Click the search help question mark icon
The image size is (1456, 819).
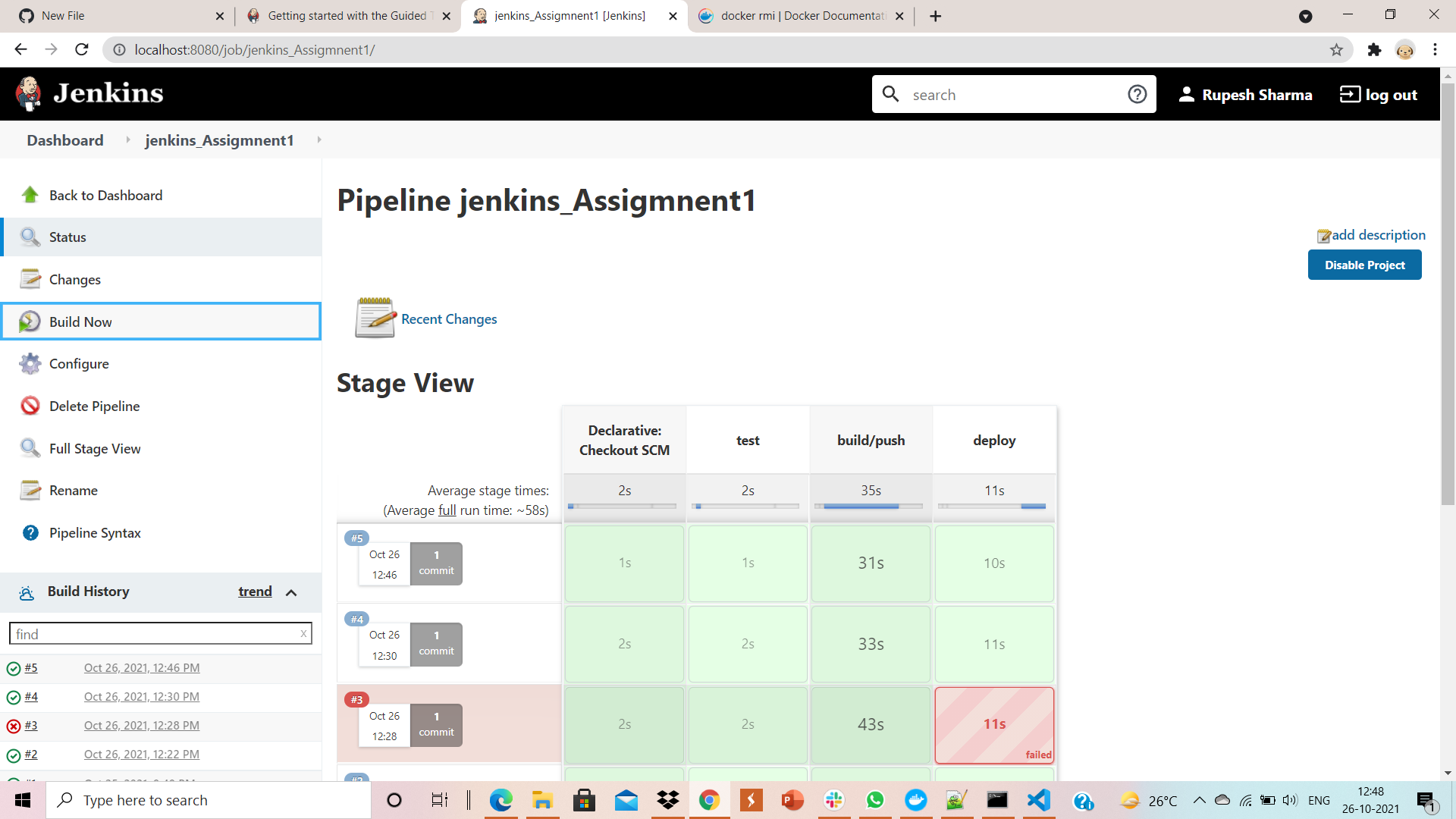[1137, 93]
